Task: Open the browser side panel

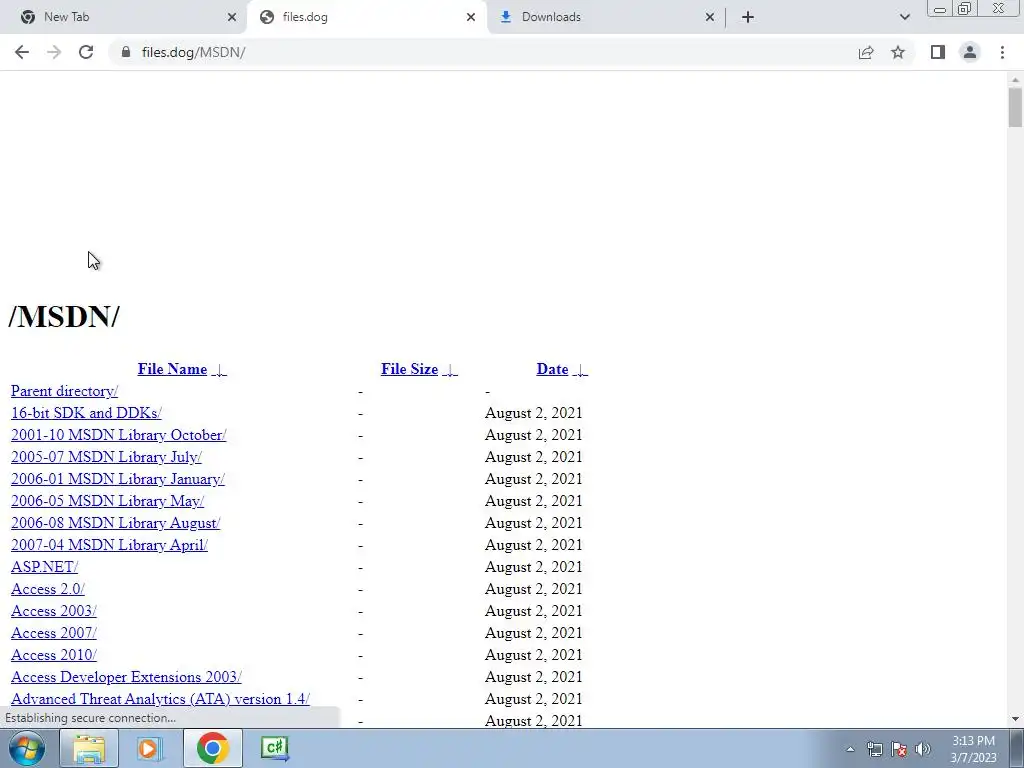Action: click(x=938, y=52)
